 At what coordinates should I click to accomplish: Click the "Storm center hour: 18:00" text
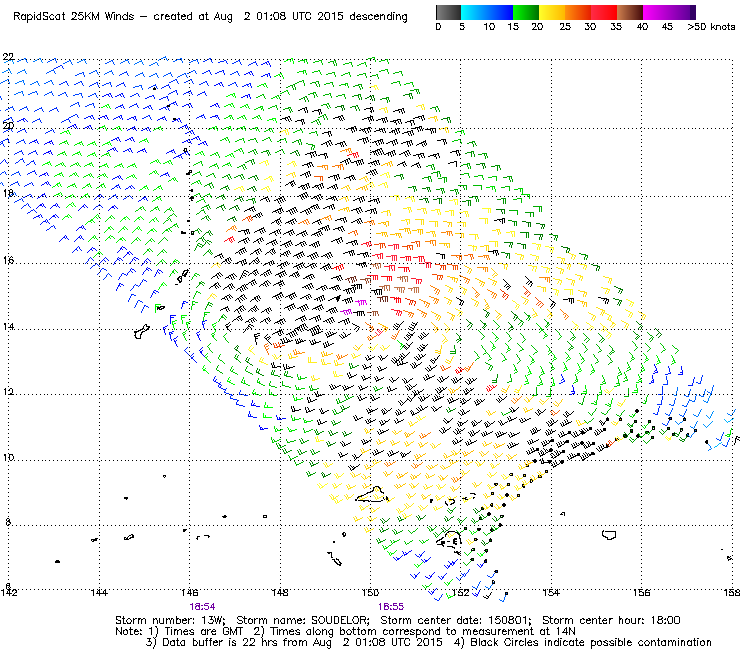611,620
